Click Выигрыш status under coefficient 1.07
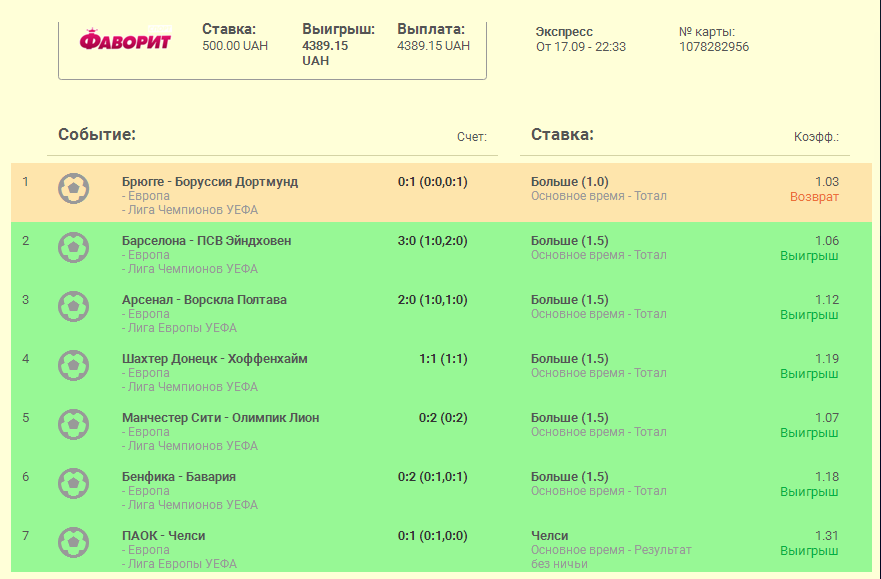This screenshot has height=579, width=881. (x=809, y=433)
